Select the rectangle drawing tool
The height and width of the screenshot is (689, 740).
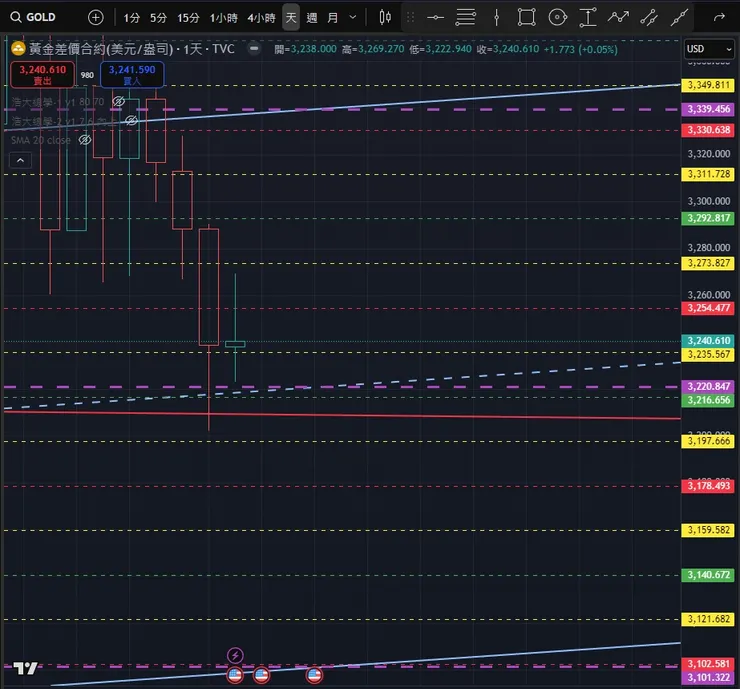[x=526, y=17]
